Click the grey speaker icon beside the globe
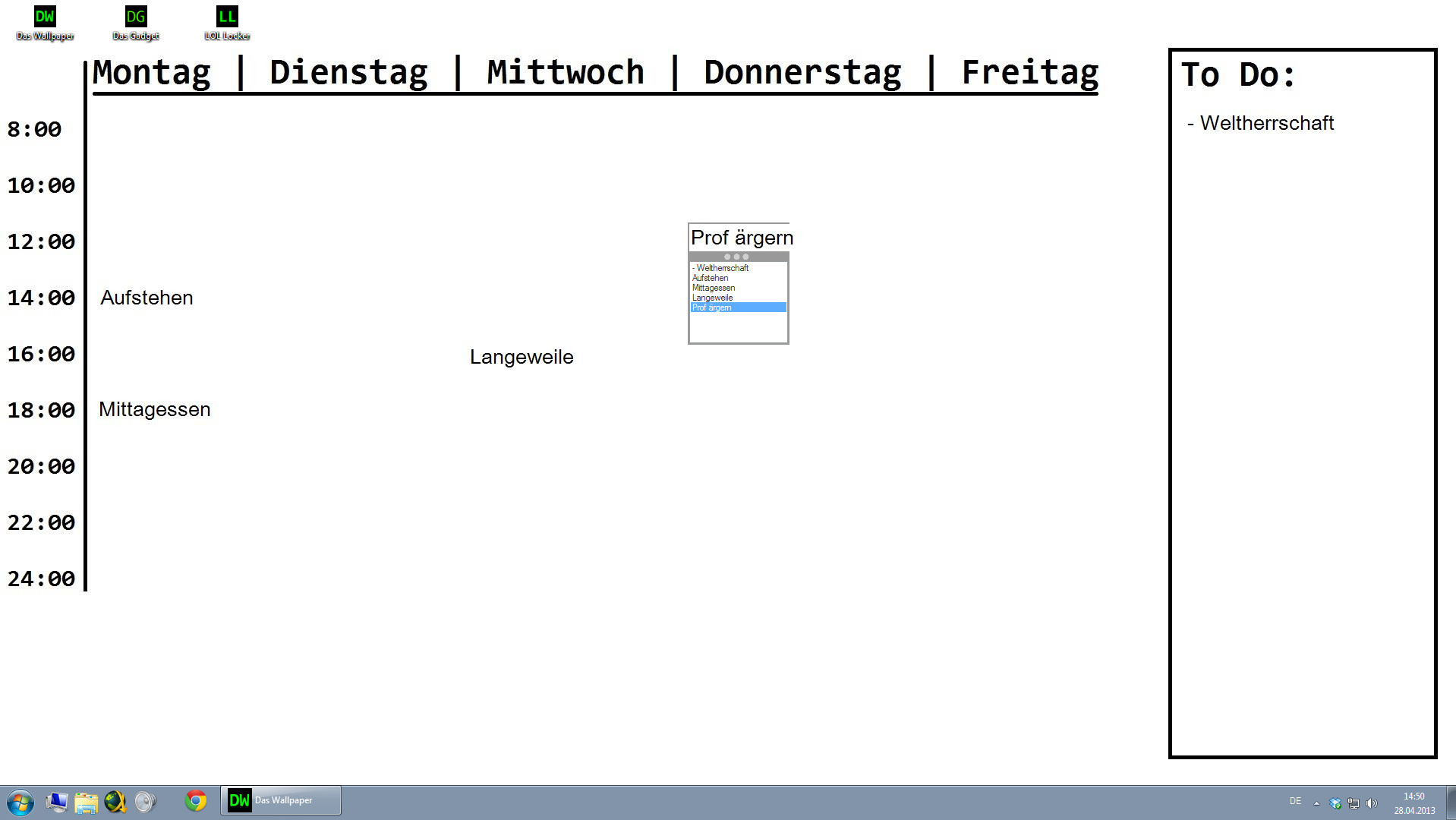 coord(145,802)
